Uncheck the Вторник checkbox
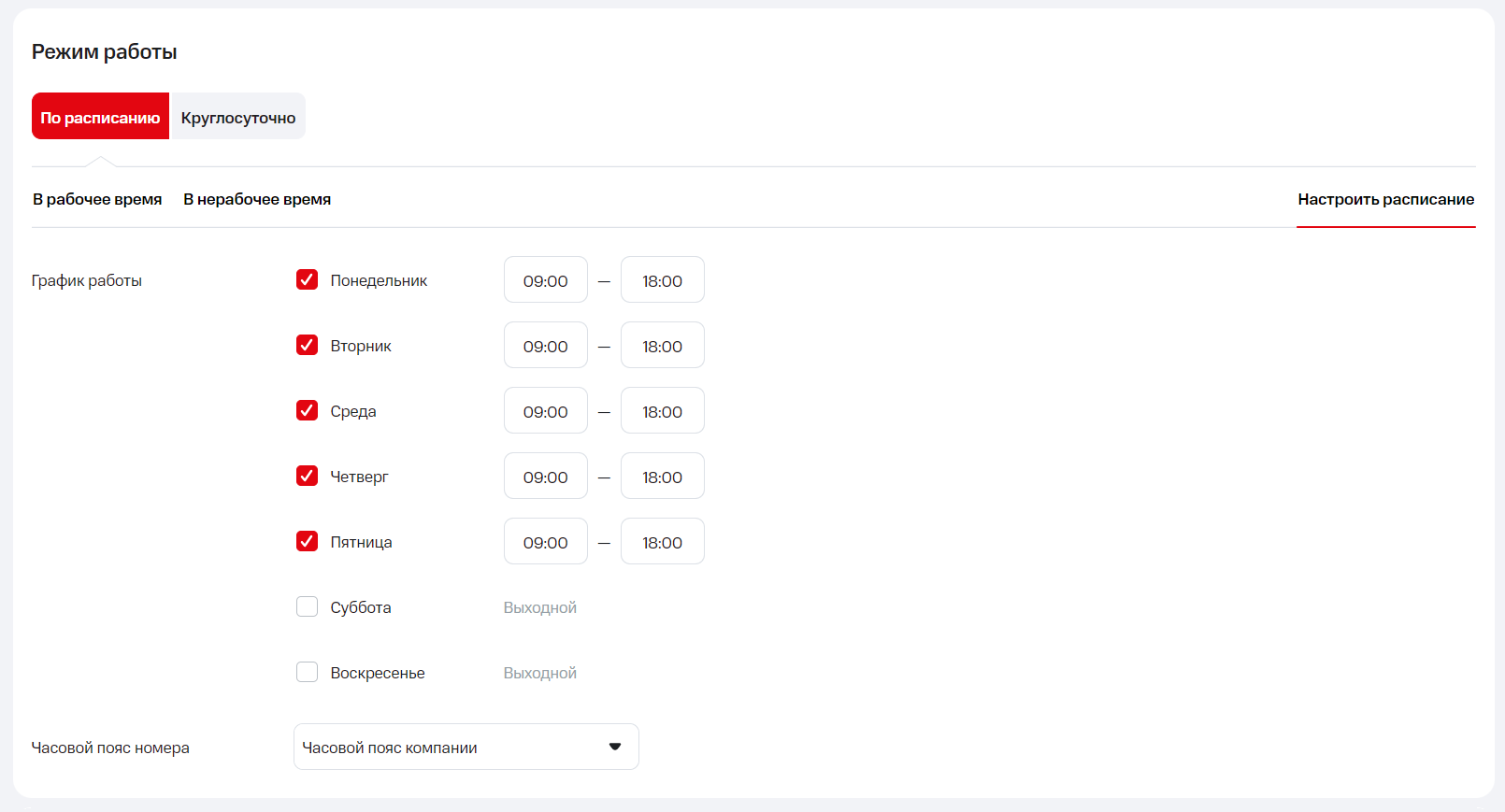1505x812 pixels. tap(307, 345)
